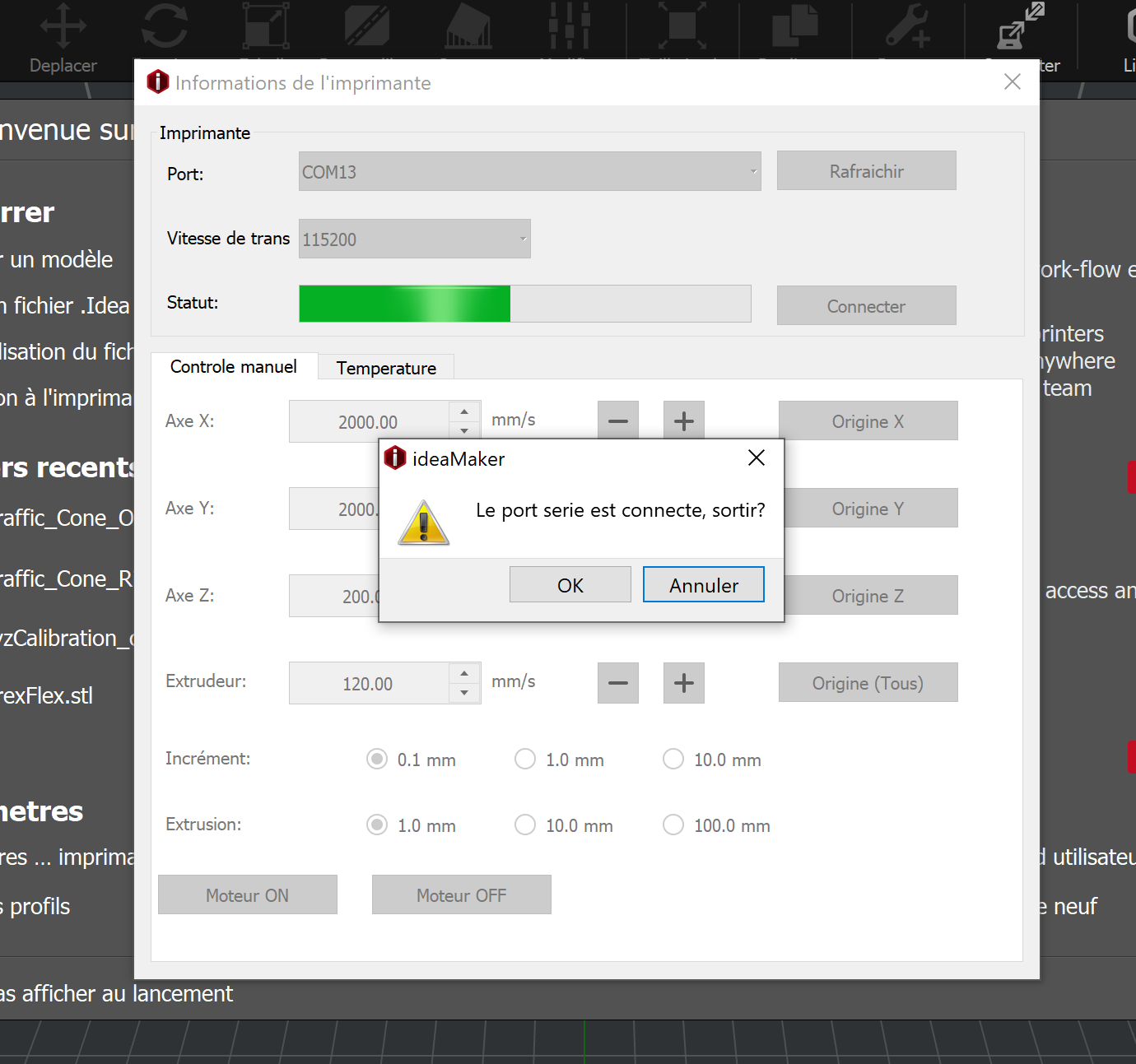
Task: Click the Origine Y button
Action: [x=871, y=509]
